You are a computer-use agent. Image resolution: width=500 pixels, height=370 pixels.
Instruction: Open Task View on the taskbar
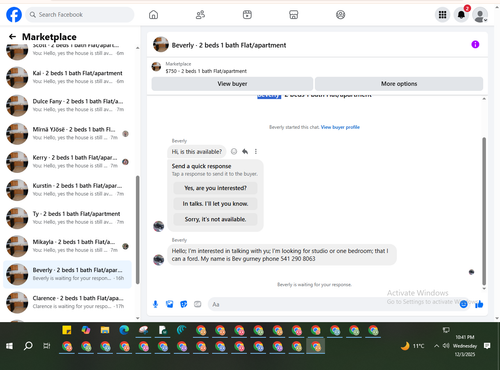coord(47,346)
